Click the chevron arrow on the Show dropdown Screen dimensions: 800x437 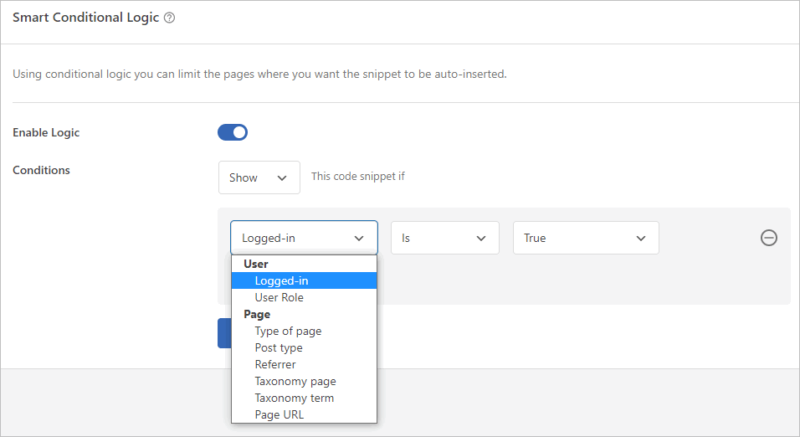click(x=282, y=178)
